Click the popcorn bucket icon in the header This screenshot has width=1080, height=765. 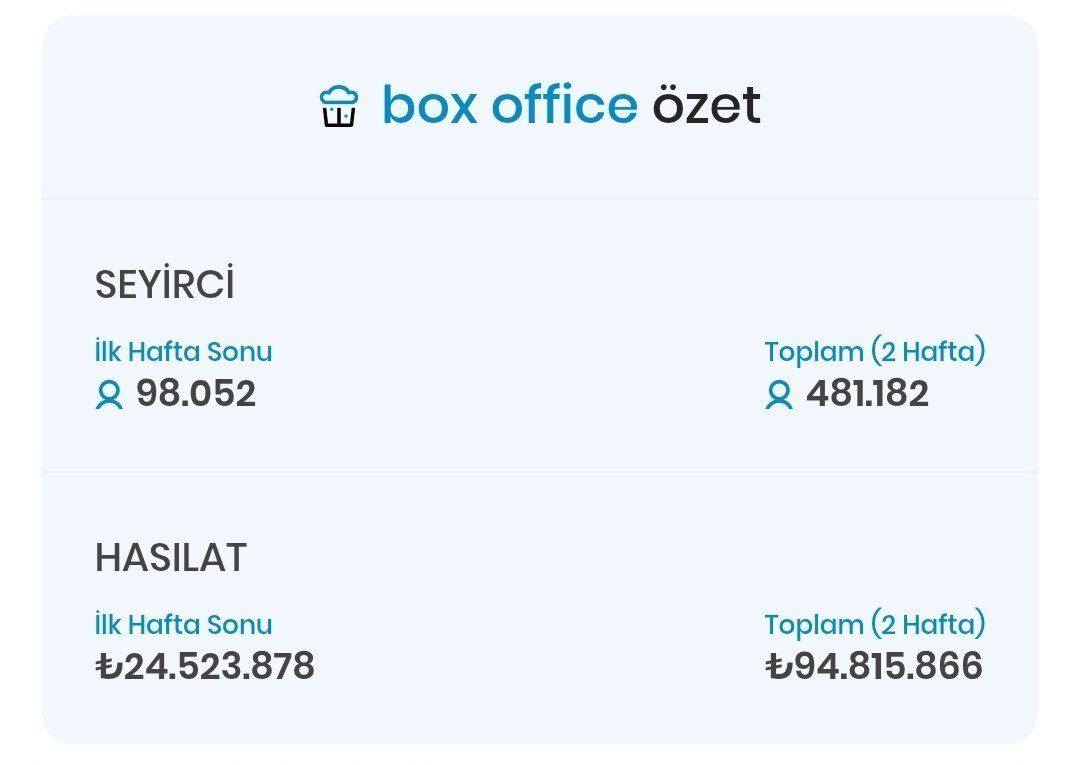tap(339, 106)
